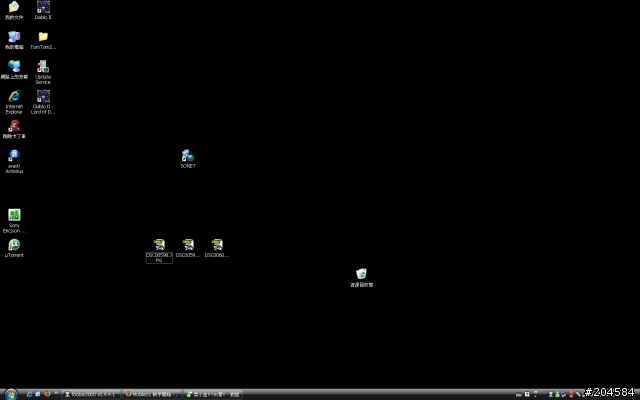This screenshot has height=400, width=640.
Task: Launch Internet Explorer from the desktop
Action: pos(14,102)
